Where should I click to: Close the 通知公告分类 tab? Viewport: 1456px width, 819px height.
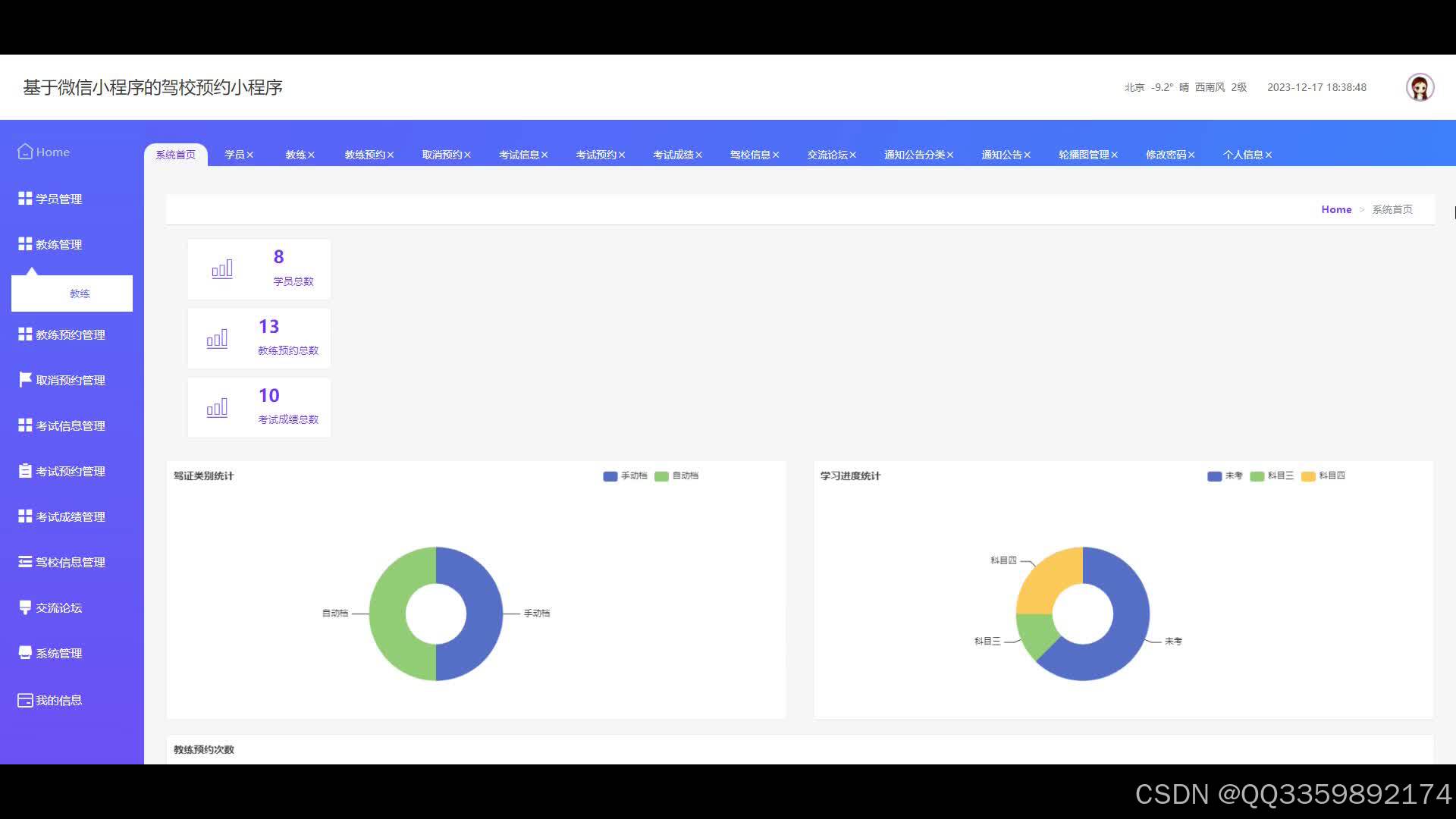pos(950,155)
